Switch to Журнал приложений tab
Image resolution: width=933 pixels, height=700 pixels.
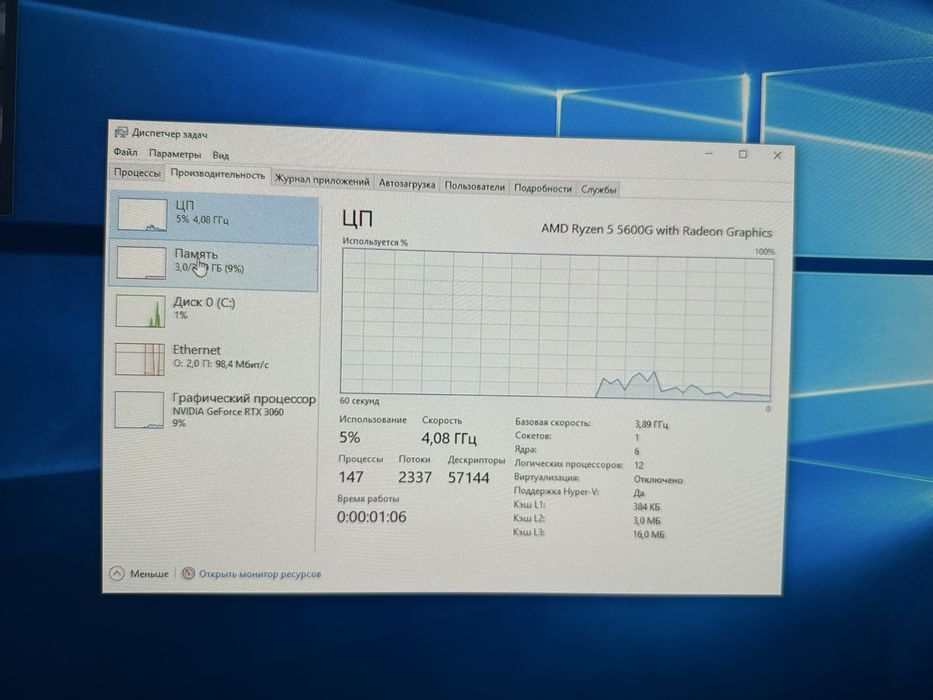click(x=322, y=180)
